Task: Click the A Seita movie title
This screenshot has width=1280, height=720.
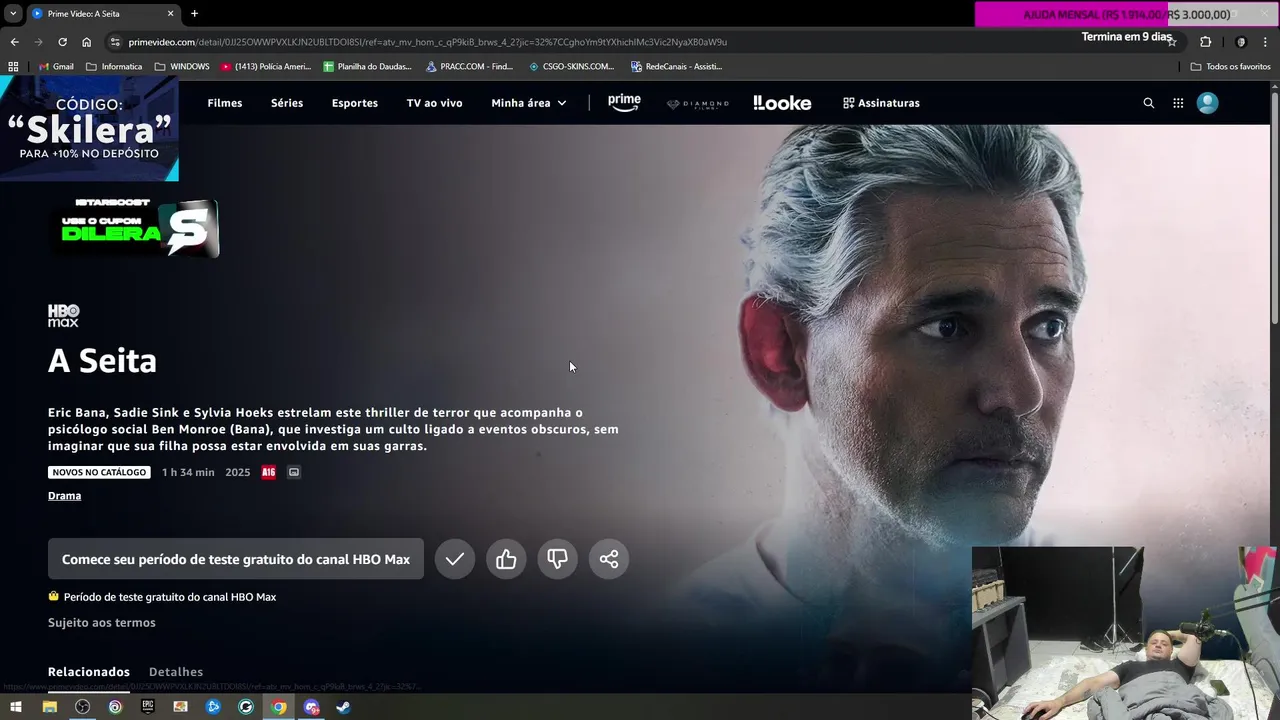Action: tap(102, 361)
